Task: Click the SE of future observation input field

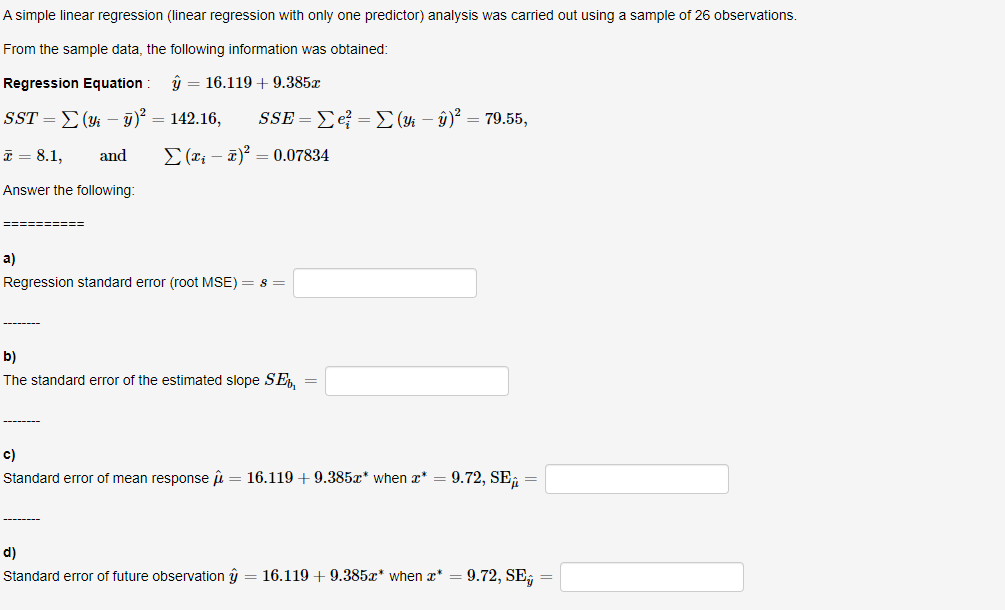Action: [651, 577]
